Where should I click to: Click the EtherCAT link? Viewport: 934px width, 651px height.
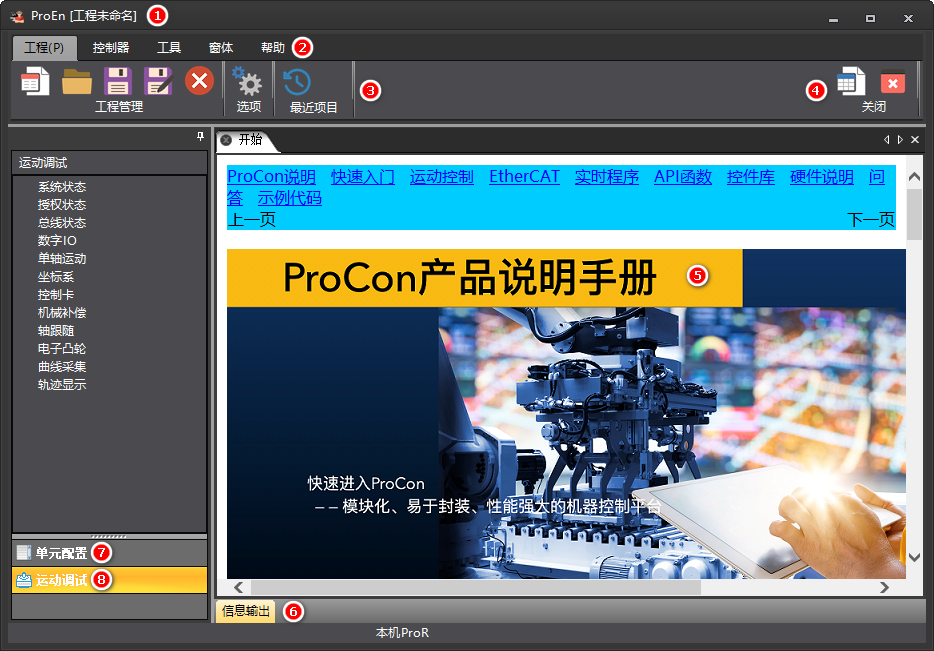coord(524,177)
